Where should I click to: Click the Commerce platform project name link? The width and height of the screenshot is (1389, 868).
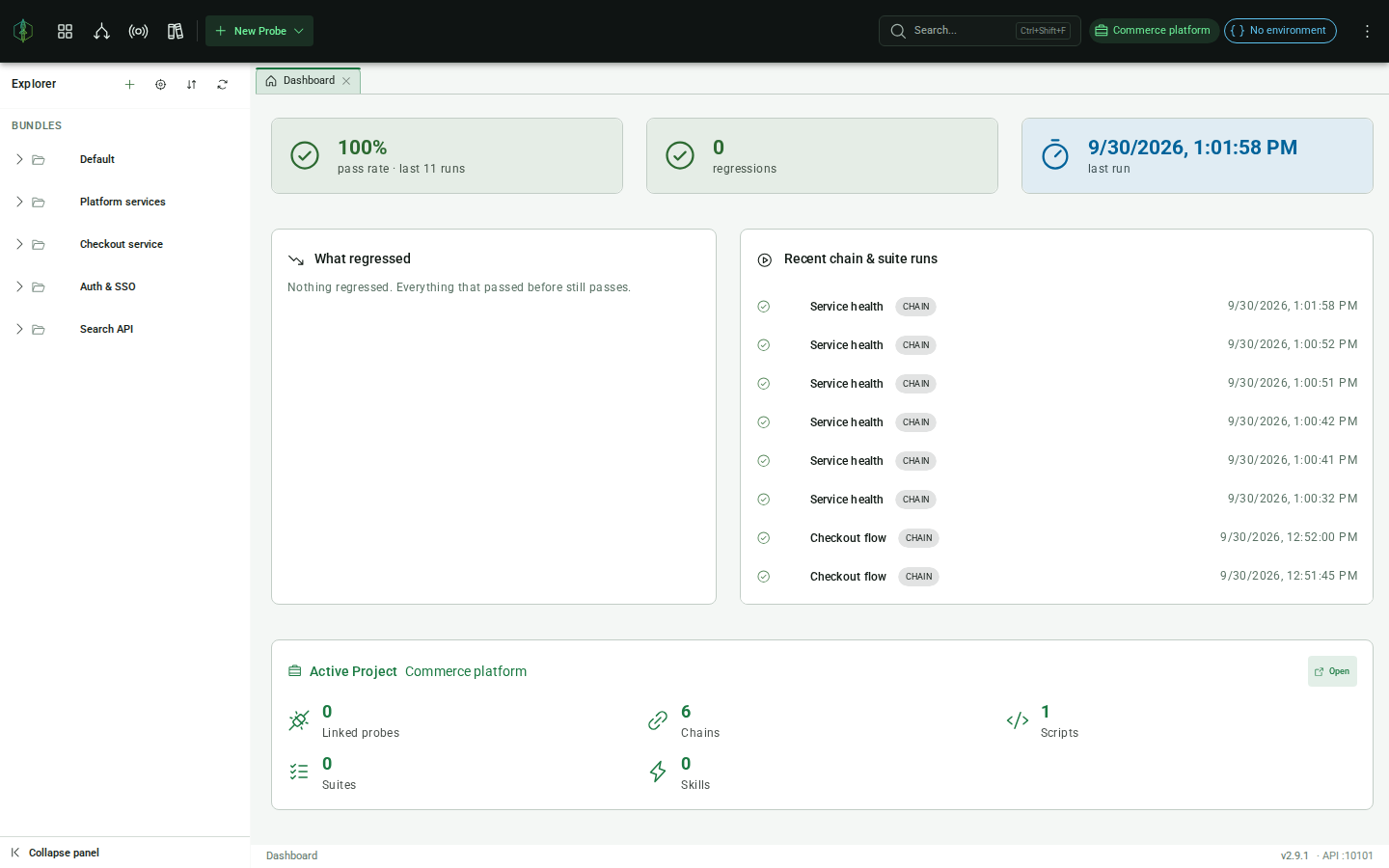466,671
